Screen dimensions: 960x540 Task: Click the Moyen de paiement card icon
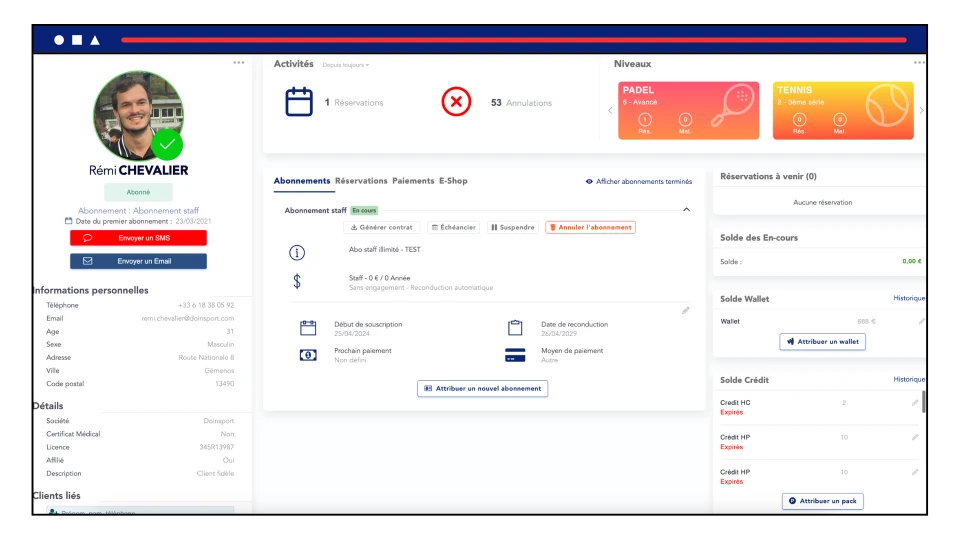pos(515,355)
